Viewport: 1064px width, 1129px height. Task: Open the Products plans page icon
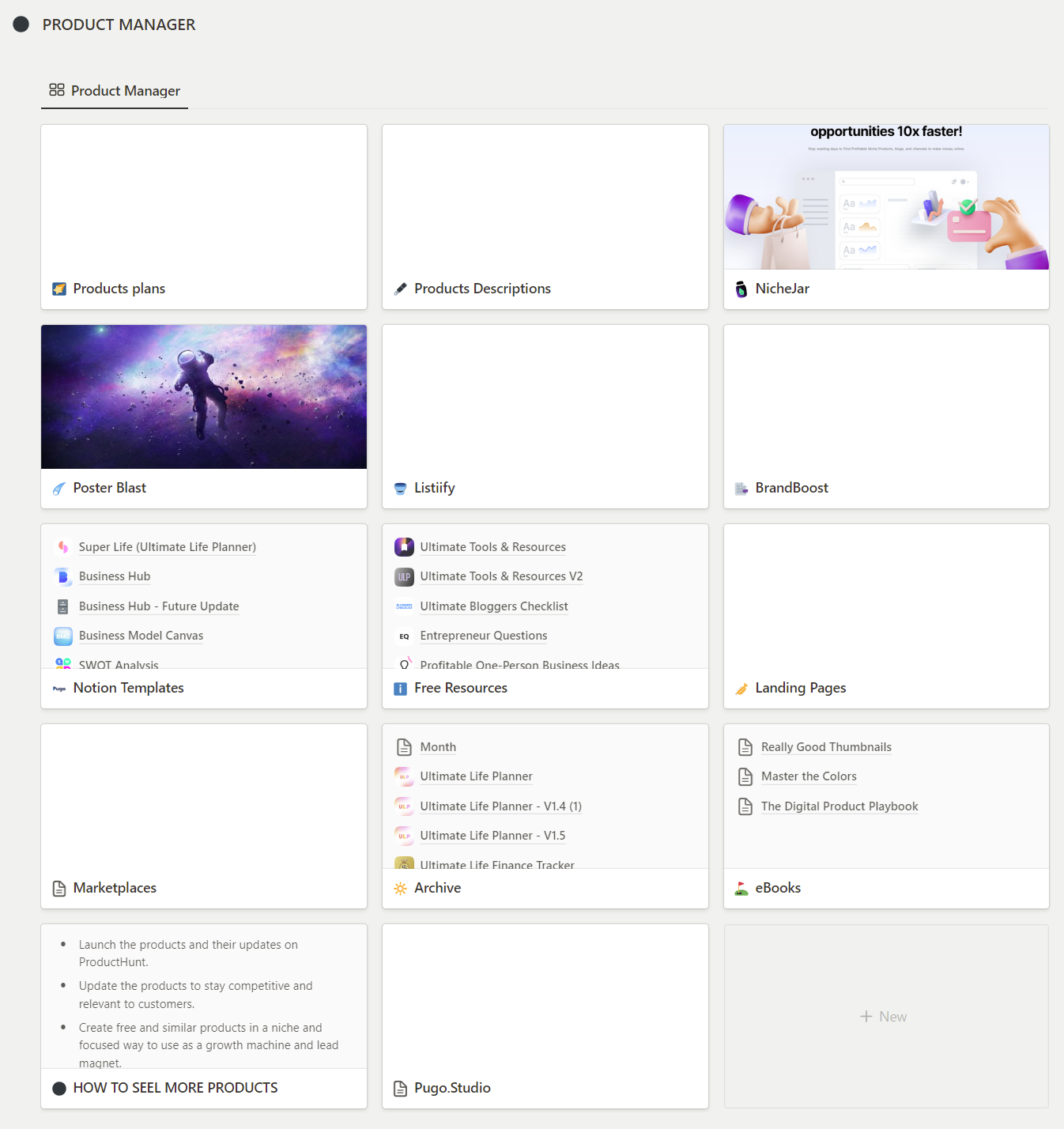pos(59,289)
